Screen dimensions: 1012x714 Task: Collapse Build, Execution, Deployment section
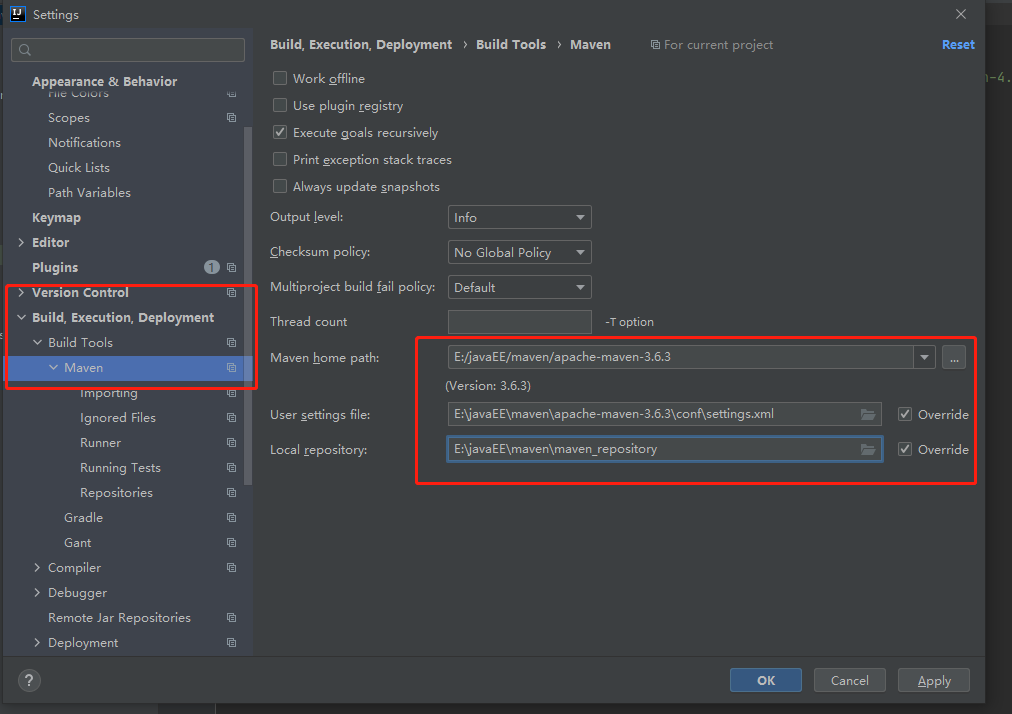21,318
